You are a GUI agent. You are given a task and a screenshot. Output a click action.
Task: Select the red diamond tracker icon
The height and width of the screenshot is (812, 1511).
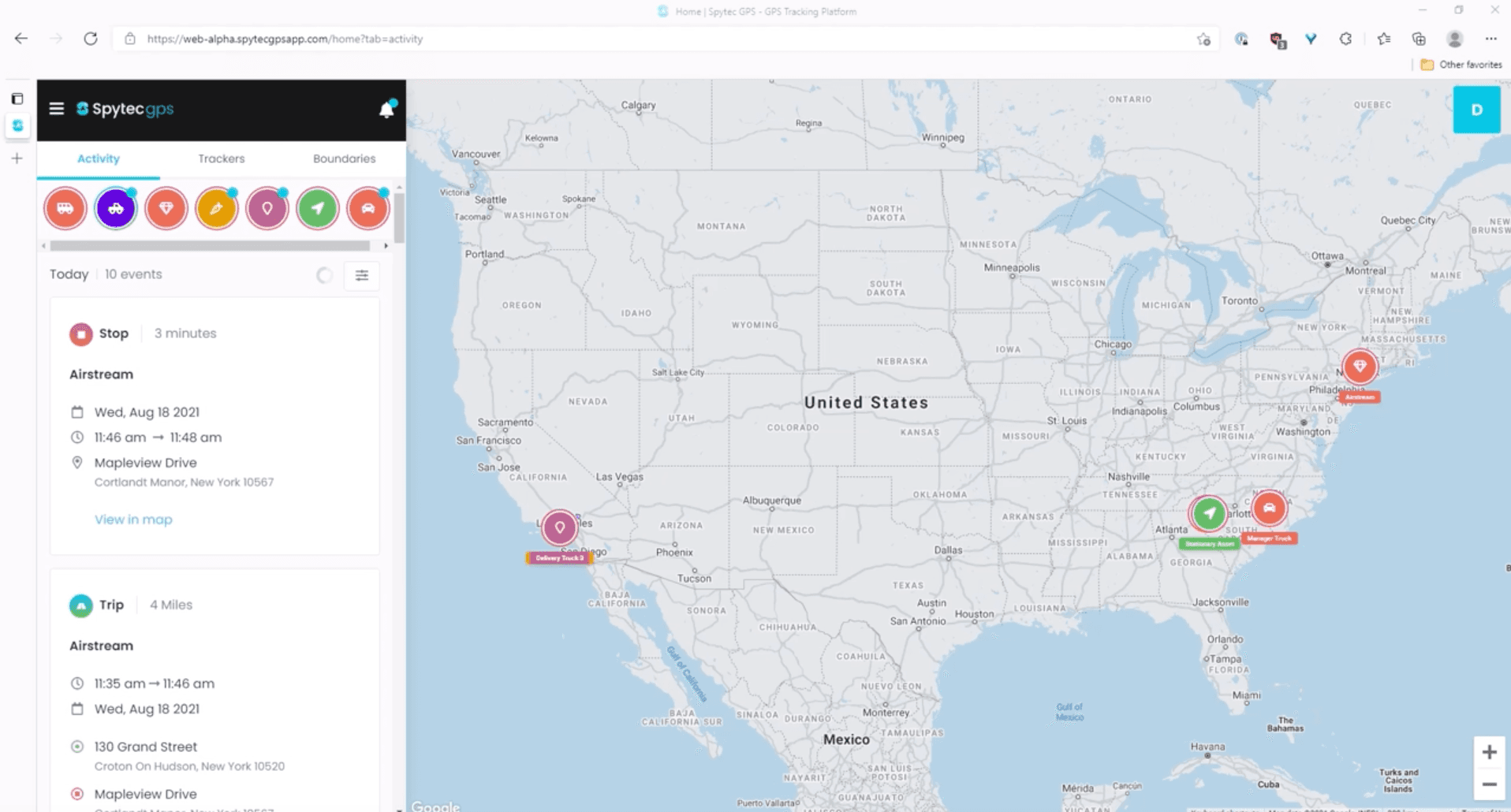tap(166, 209)
